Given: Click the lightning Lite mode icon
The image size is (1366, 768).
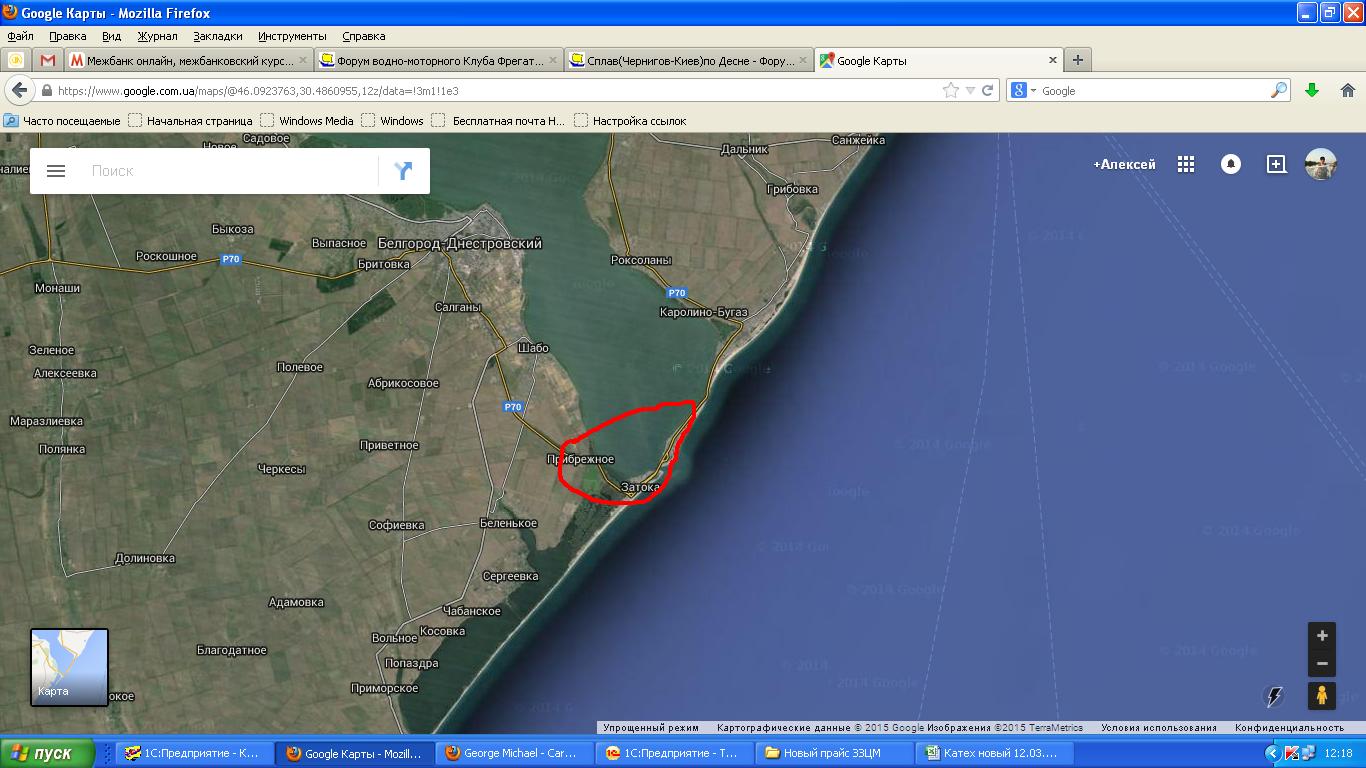Looking at the screenshot, I should click(x=1275, y=695).
